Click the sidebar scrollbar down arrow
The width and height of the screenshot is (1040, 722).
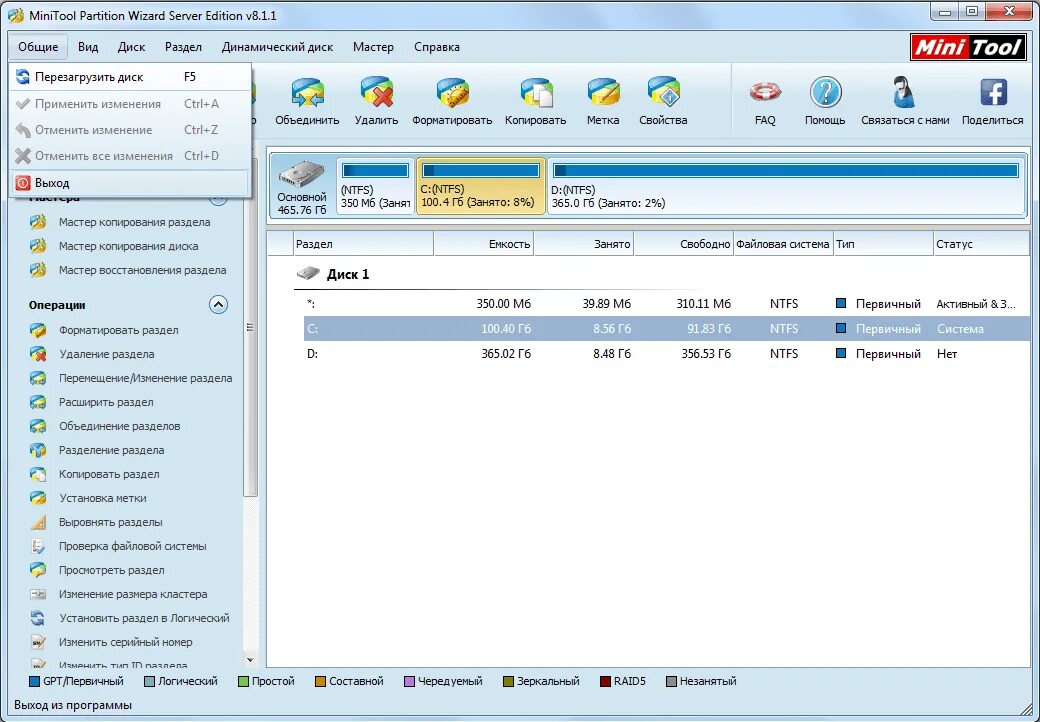[250, 660]
